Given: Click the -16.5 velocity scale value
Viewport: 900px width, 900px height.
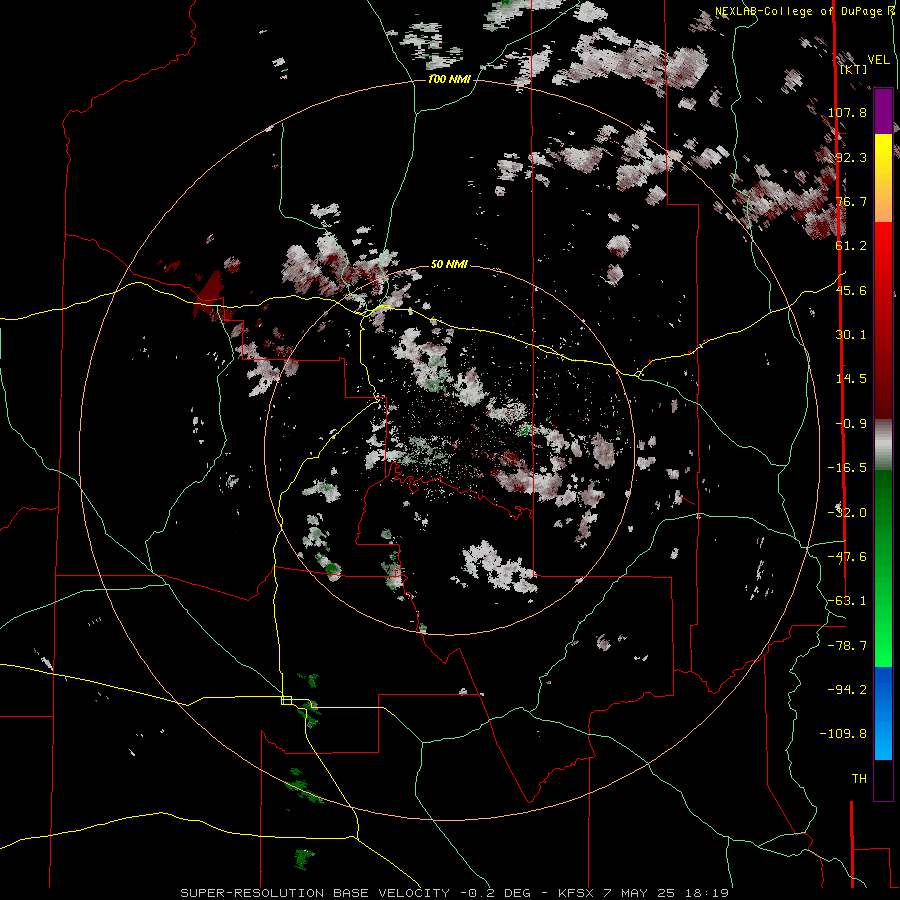Looking at the screenshot, I should tap(847, 468).
